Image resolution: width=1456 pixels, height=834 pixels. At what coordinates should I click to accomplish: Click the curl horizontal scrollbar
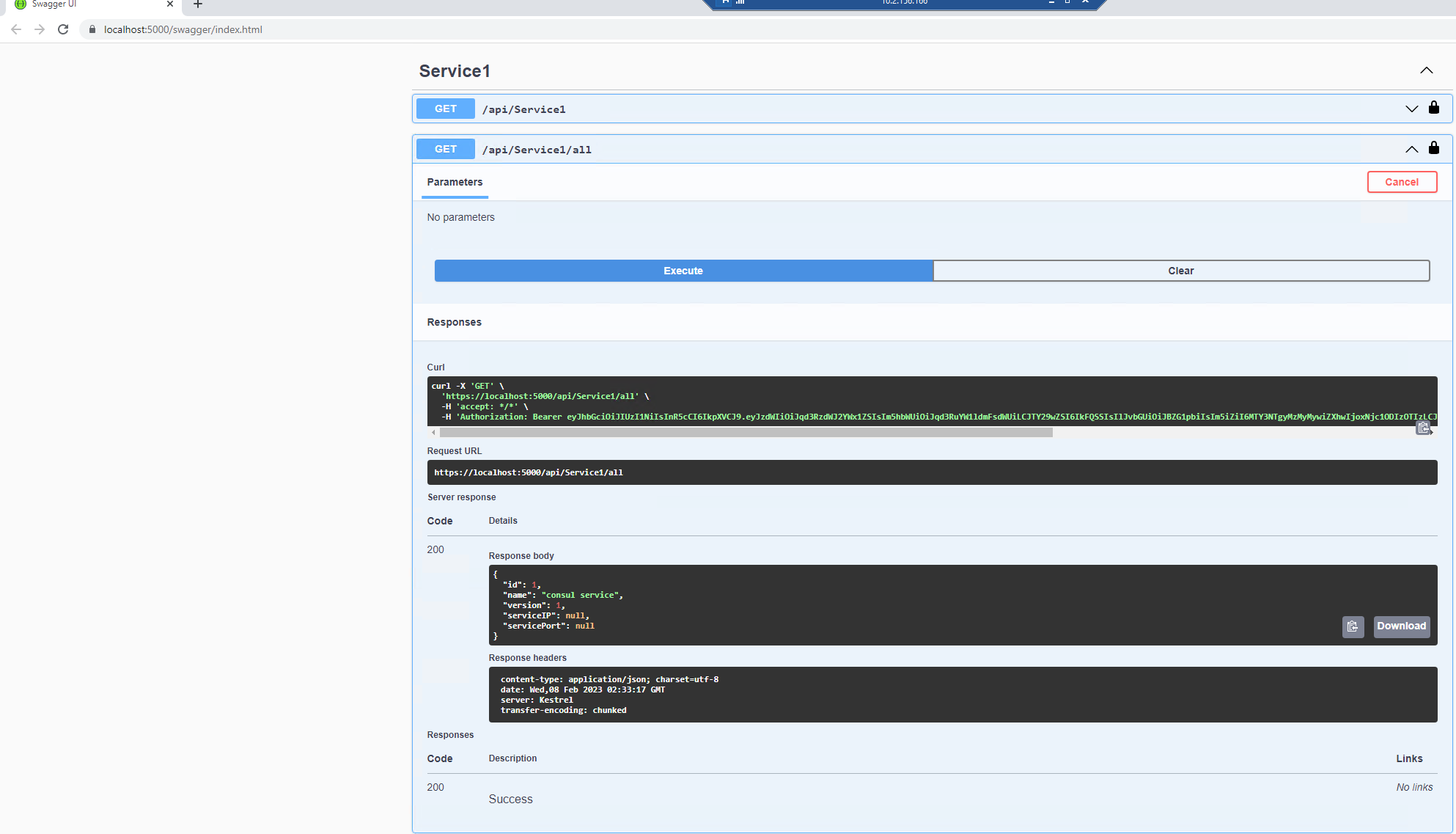[x=746, y=433]
